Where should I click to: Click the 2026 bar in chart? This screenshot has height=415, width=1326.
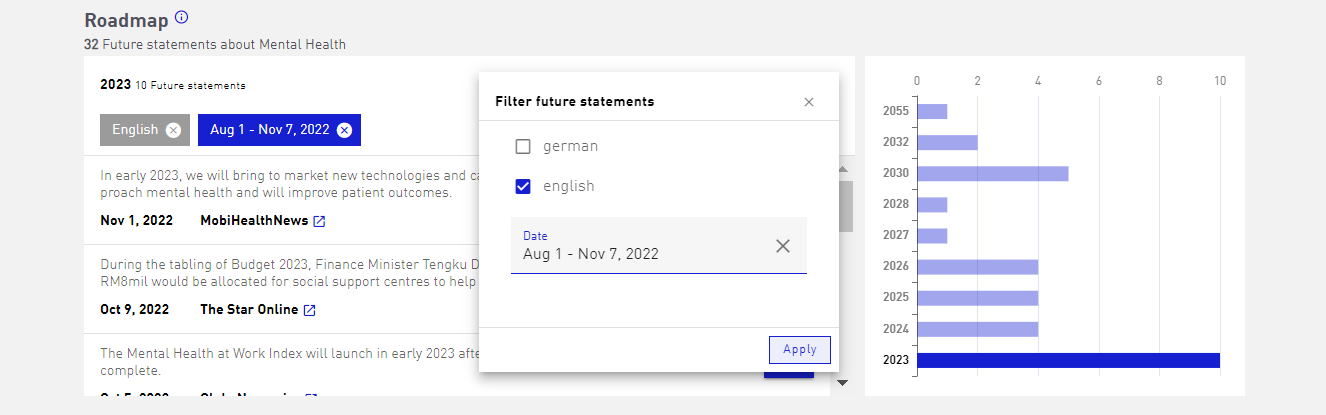click(x=978, y=267)
